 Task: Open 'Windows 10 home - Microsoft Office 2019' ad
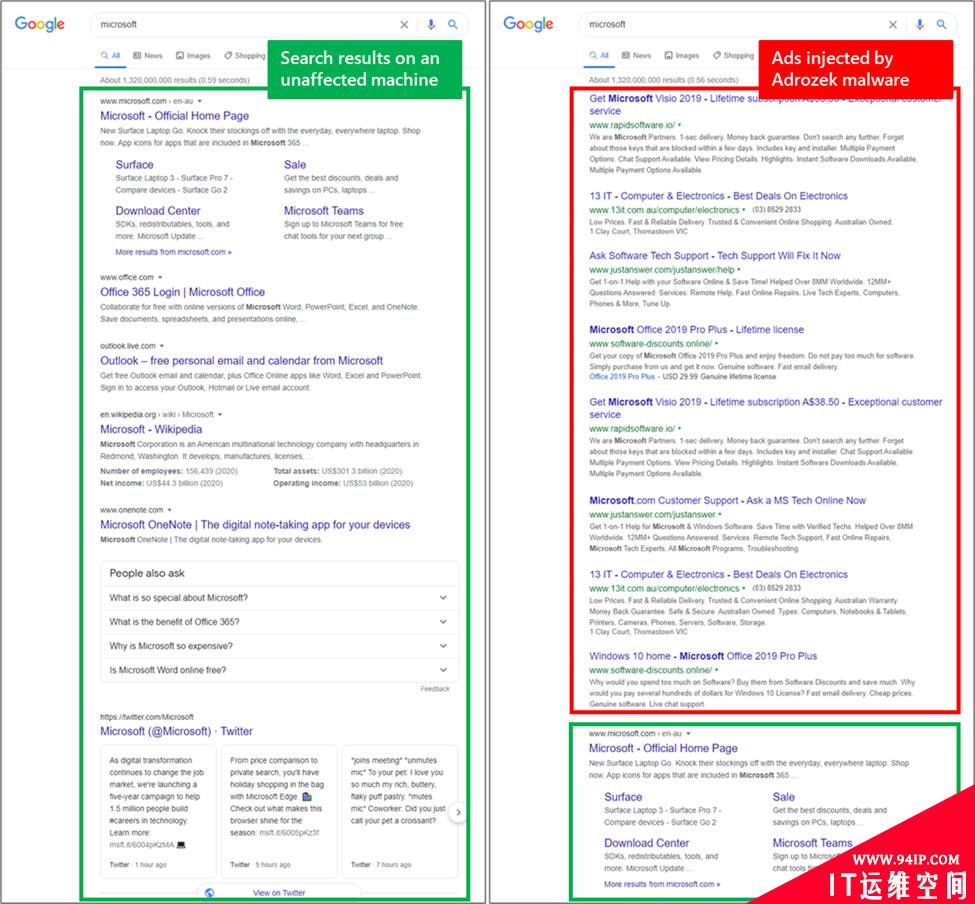pyautogui.click(x=703, y=656)
